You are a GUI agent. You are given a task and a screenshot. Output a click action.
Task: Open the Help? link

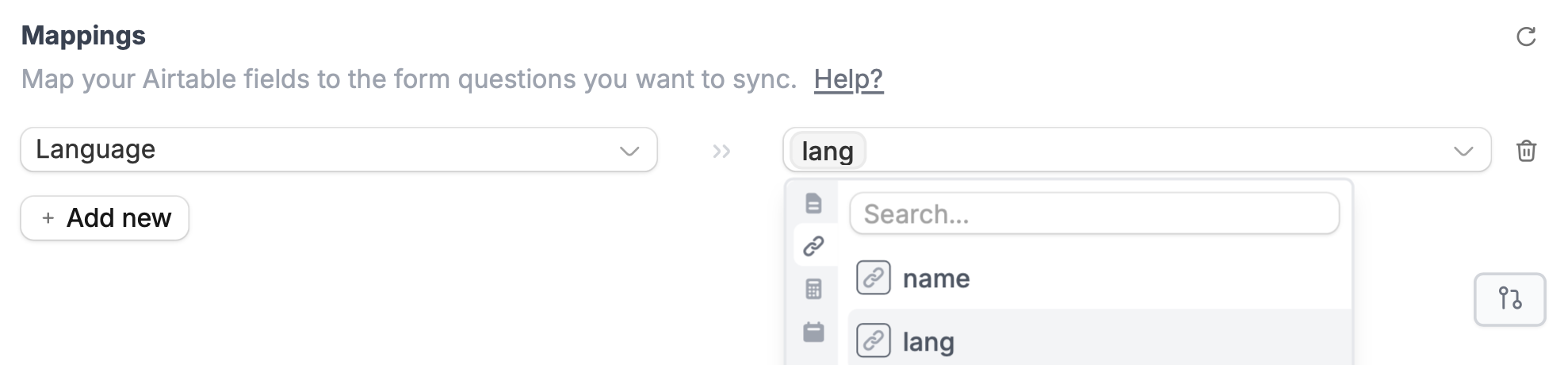tap(848, 79)
